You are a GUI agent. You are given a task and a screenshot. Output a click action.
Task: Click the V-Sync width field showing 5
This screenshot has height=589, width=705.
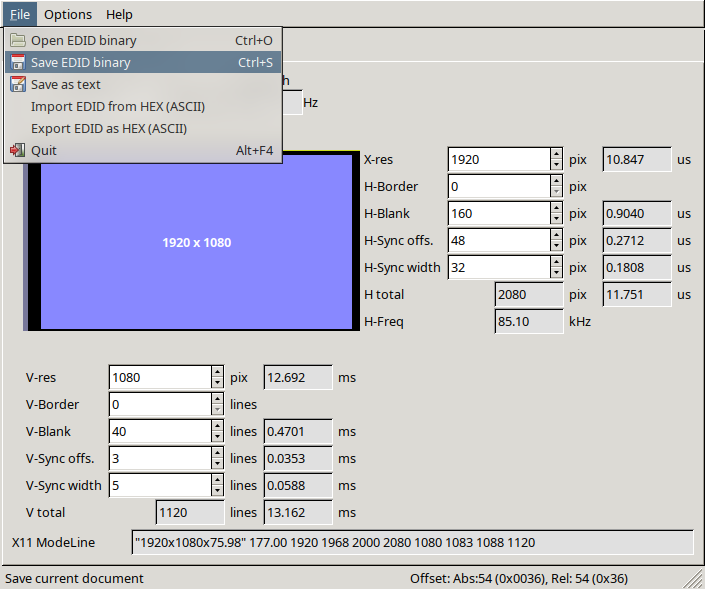click(160, 486)
